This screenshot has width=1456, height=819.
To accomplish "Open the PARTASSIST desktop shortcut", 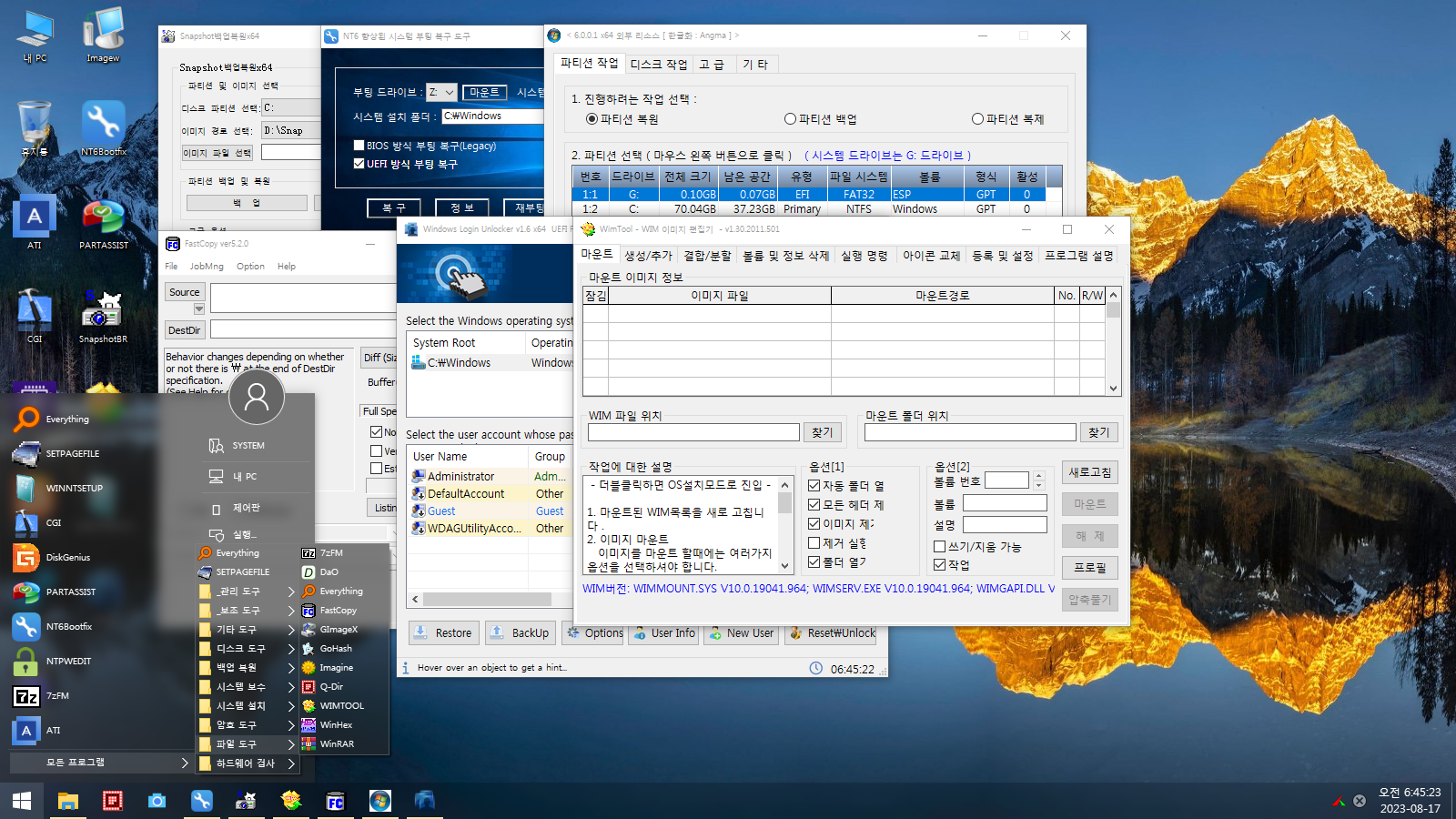I will click(x=103, y=224).
